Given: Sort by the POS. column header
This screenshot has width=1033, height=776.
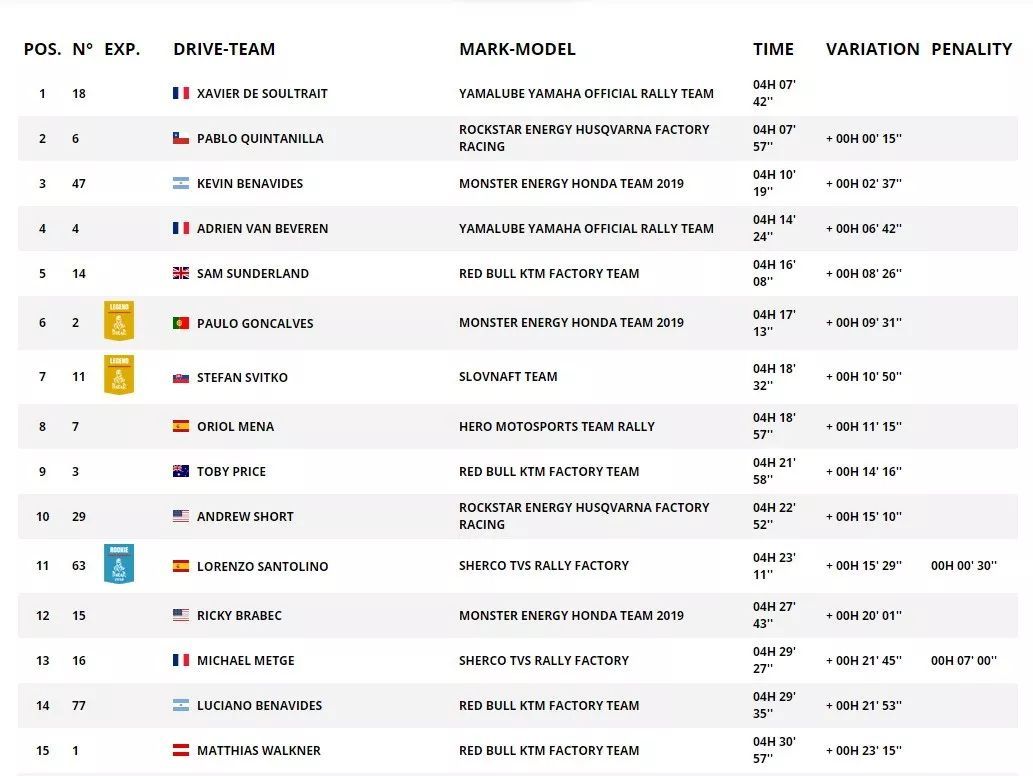Looking at the screenshot, I should [42, 49].
